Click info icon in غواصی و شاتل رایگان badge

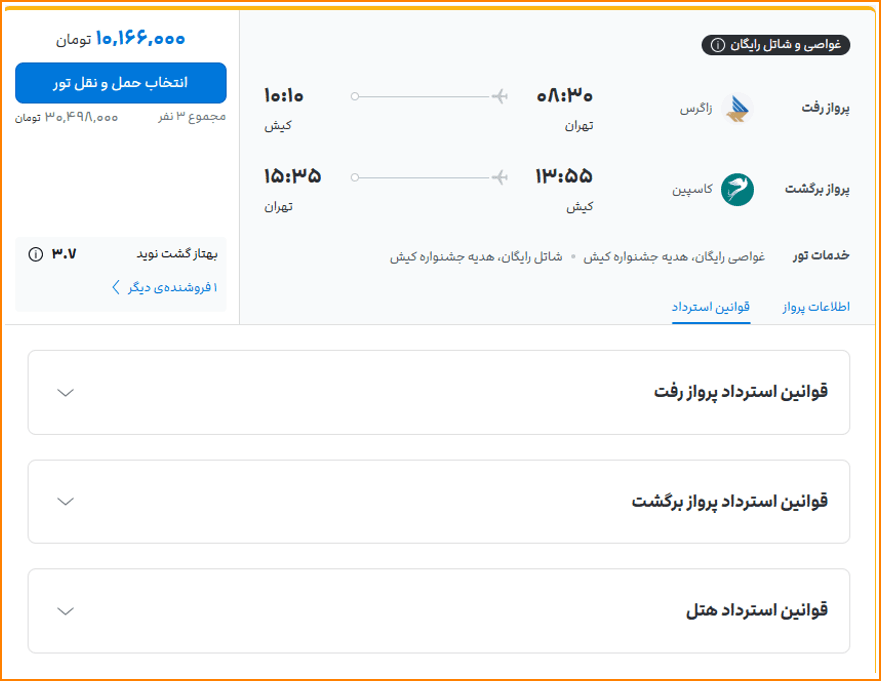coord(717,45)
